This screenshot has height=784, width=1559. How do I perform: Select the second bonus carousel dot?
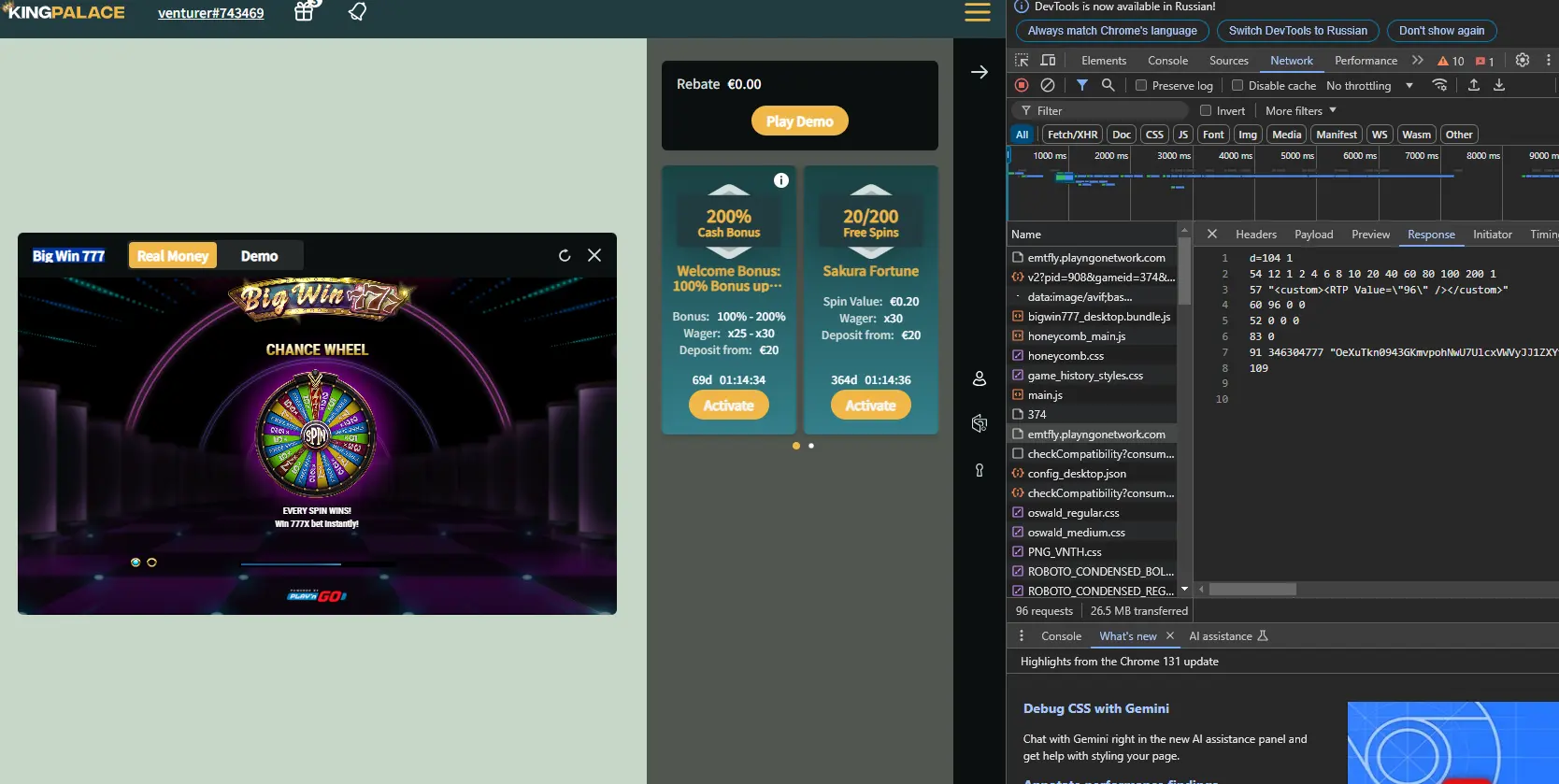click(x=811, y=446)
